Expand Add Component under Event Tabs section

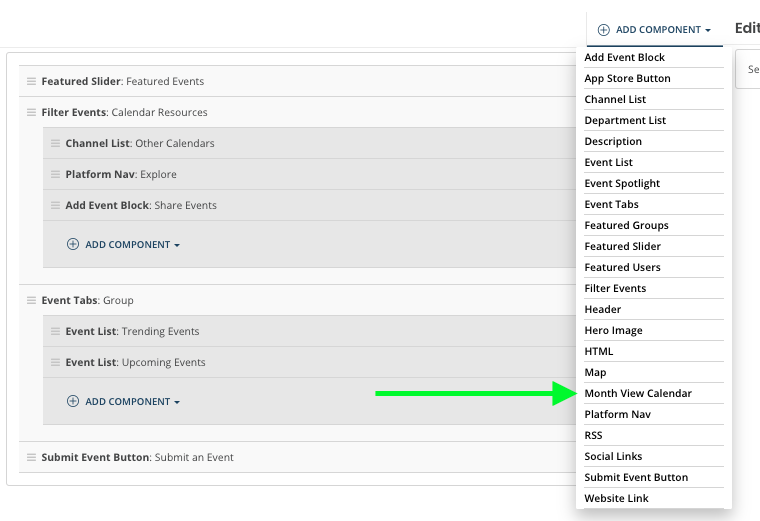(123, 401)
